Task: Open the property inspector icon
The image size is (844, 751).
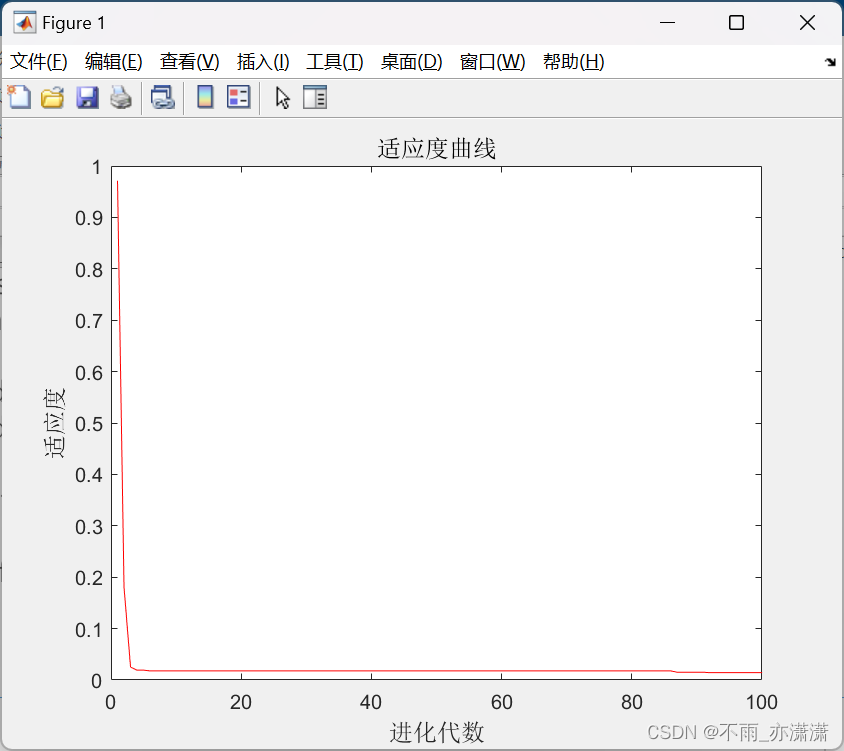Action: 315,97
